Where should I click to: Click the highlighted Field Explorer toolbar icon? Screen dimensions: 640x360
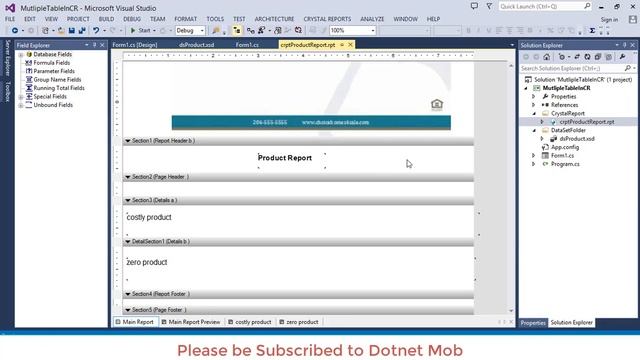click(x=236, y=31)
